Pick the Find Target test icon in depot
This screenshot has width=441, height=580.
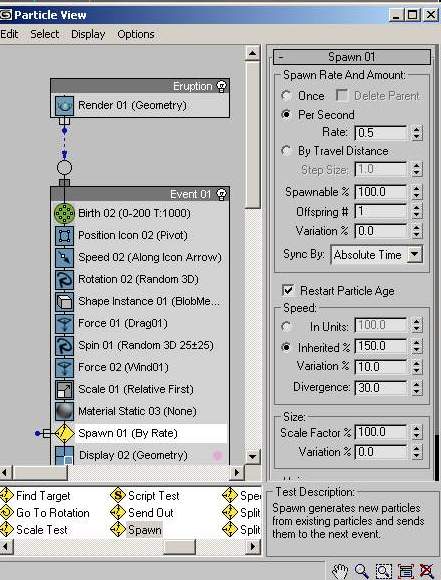pyautogui.click(x=7, y=495)
